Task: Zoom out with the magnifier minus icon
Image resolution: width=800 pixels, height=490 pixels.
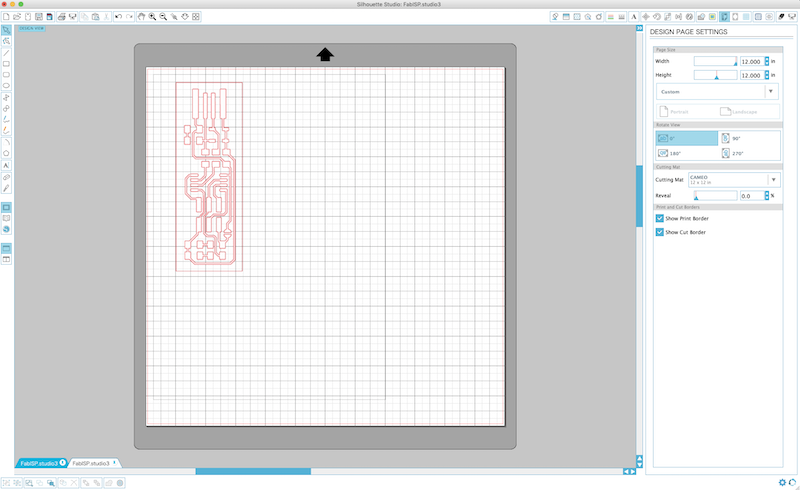Action: [x=163, y=17]
